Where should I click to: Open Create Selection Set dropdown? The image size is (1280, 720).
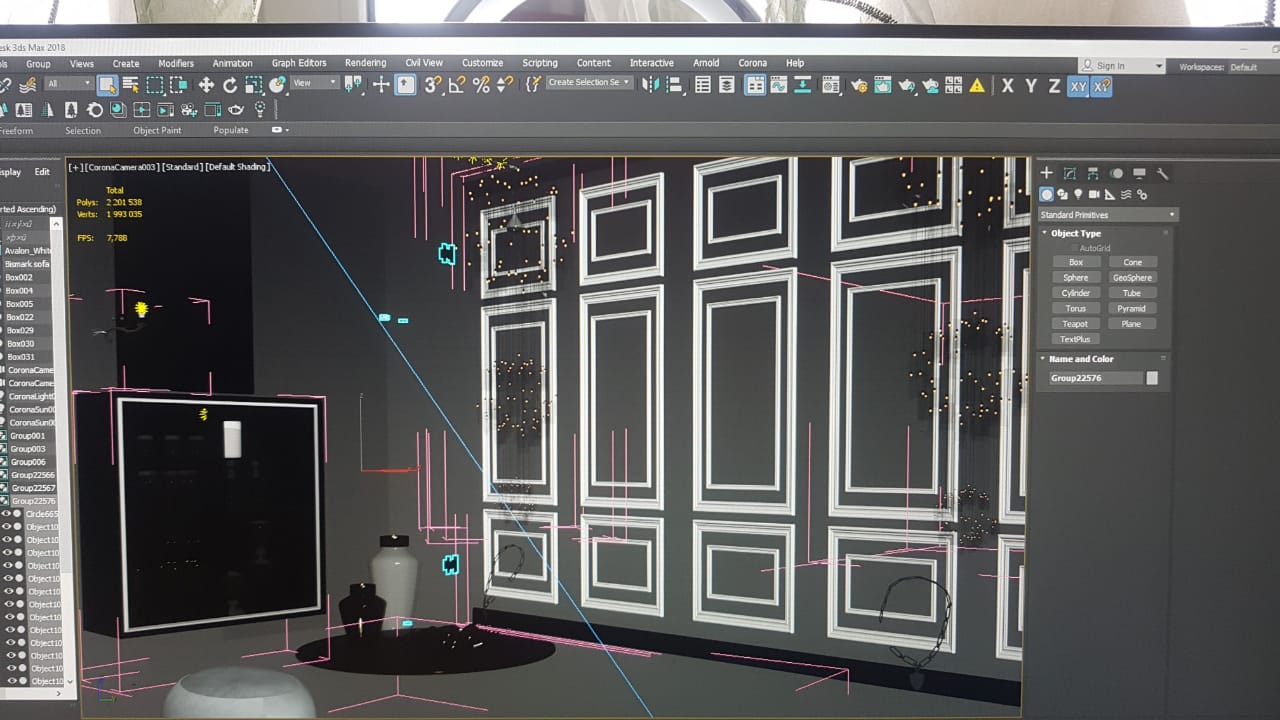click(x=590, y=83)
